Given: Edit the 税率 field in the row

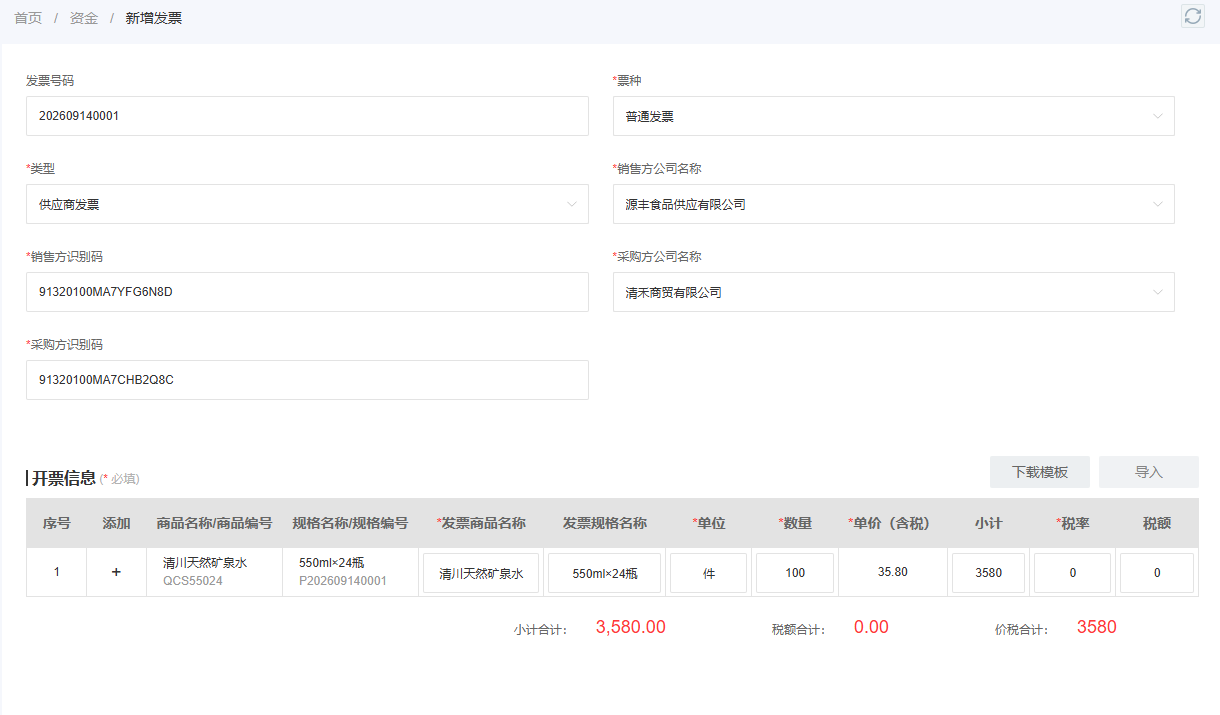Looking at the screenshot, I should [1072, 573].
